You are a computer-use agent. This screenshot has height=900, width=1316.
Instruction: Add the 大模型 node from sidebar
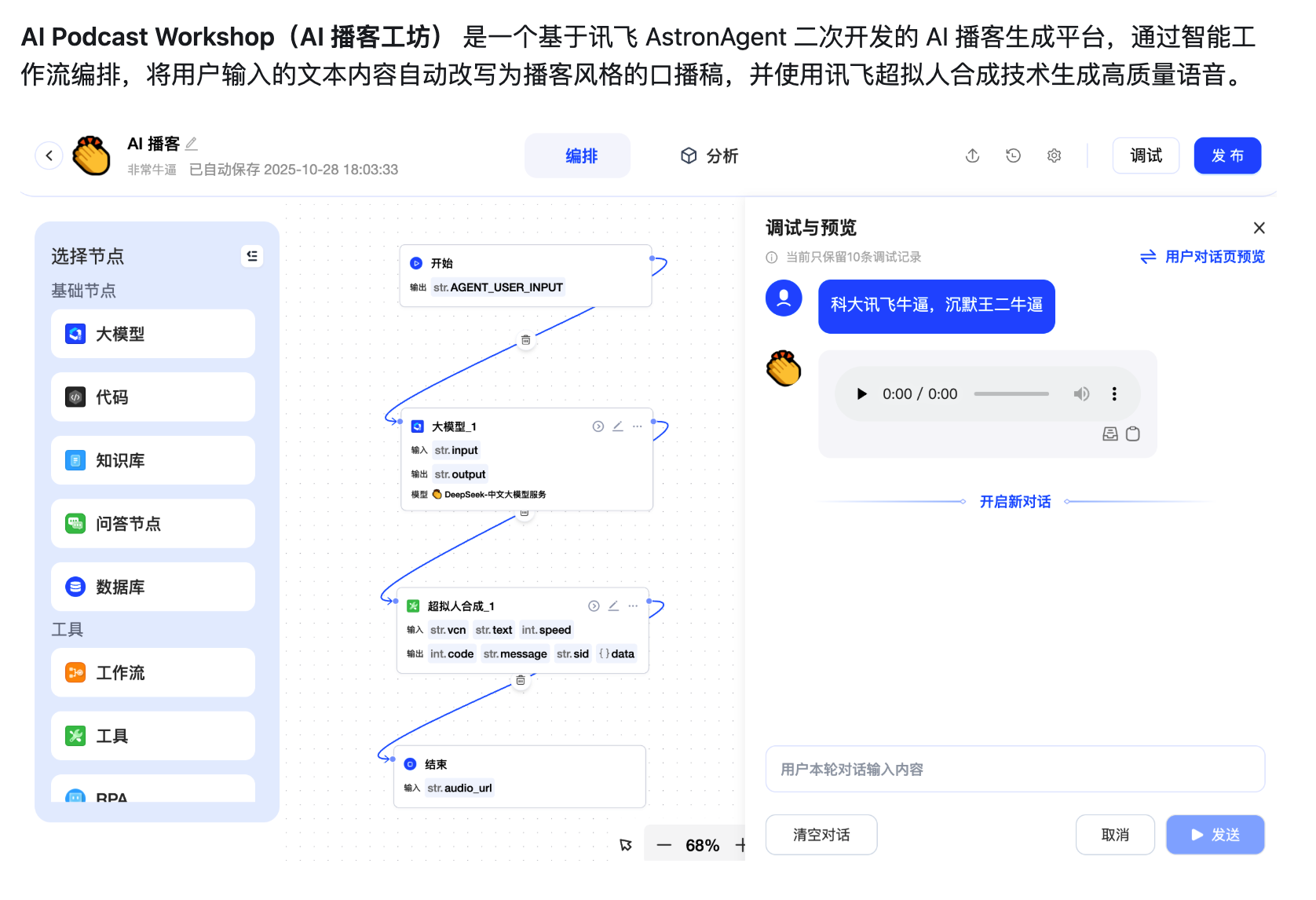[153, 334]
